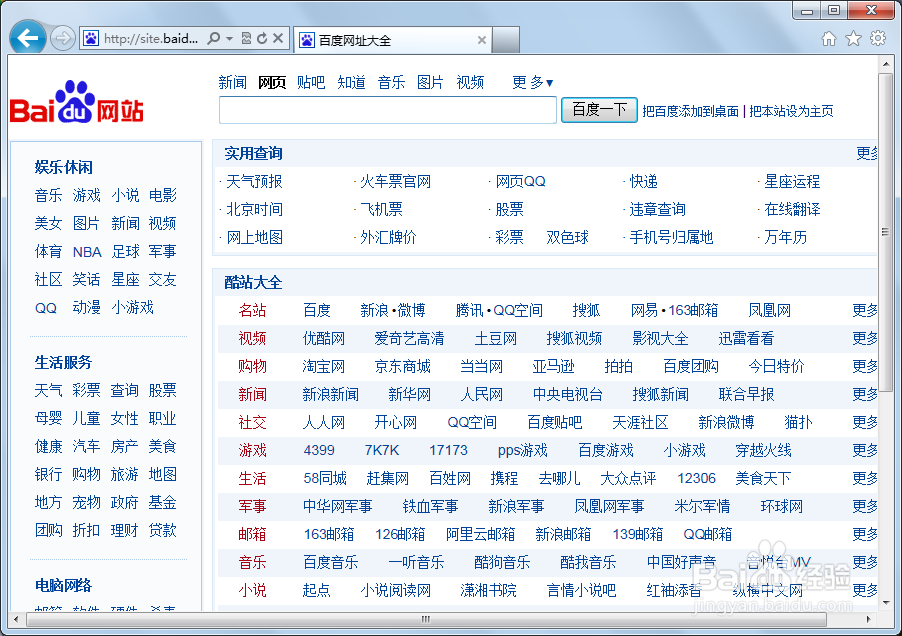Open the 星座运程 link
The width and height of the screenshot is (902, 636).
point(792,182)
